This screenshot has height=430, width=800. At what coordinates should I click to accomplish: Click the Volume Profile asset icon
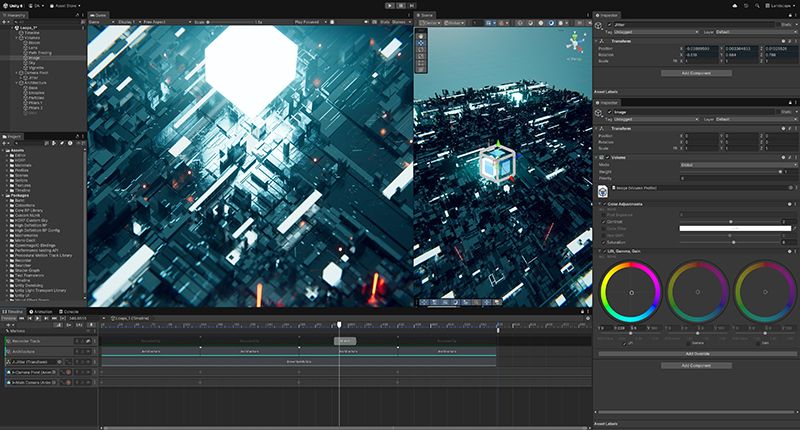[x=604, y=189]
